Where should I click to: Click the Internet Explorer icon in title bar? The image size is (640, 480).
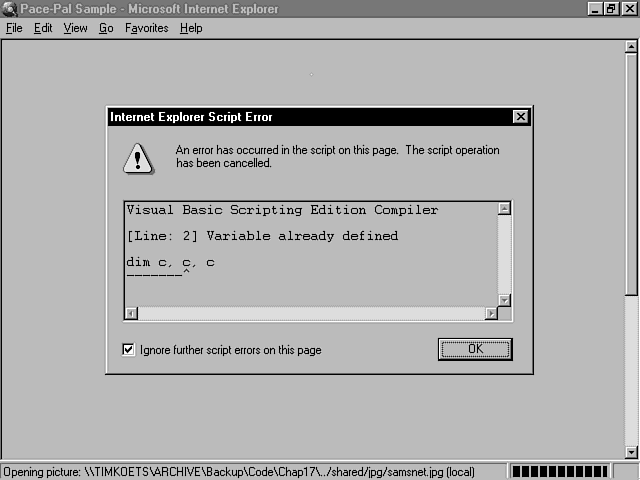tap(10, 9)
